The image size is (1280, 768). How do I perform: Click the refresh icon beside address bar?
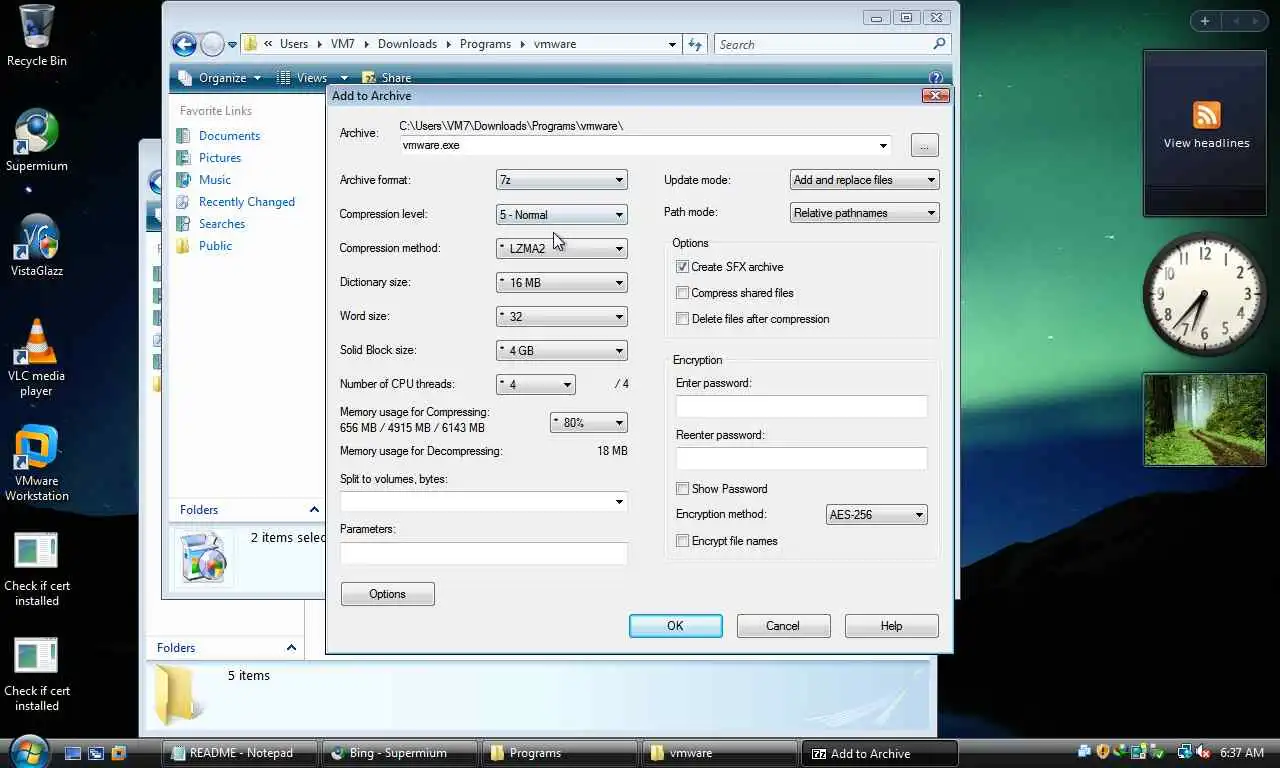(x=695, y=44)
